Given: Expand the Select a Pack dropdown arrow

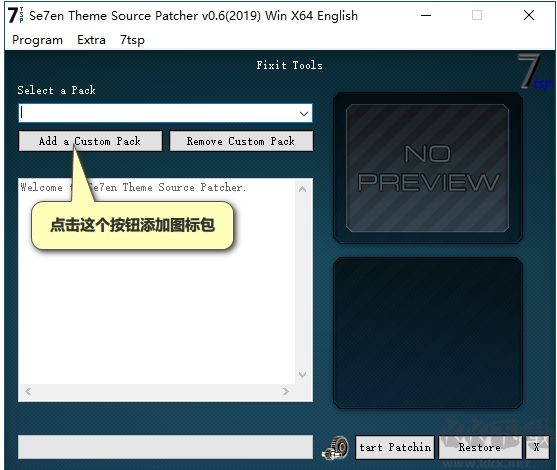Looking at the screenshot, I should [x=304, y=114].
